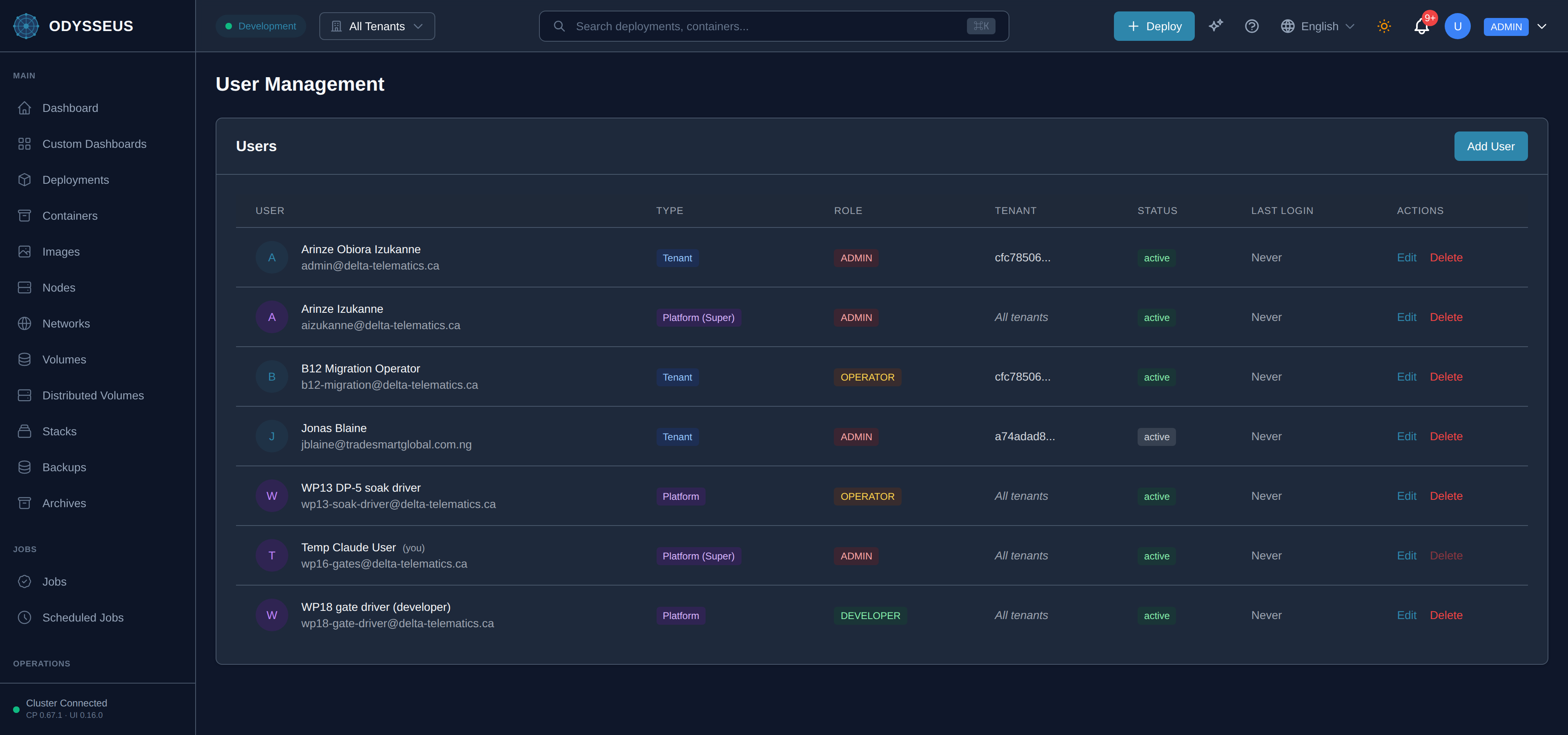This screenshot has width=1568, height=735.
Task: Open the English language dropdown
Action: coord(1317,26)
